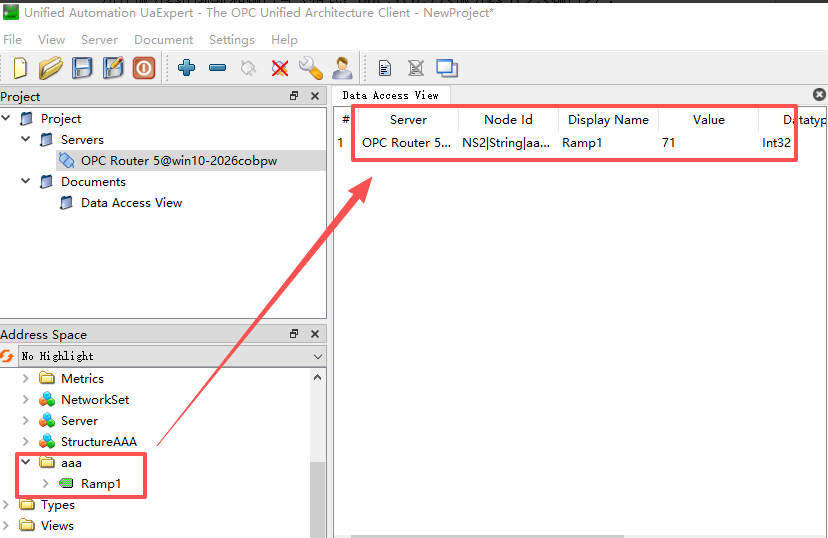Click the red power Exit icon
The height and width of the screenshot is (538, 828).
[x=144, y=68]
